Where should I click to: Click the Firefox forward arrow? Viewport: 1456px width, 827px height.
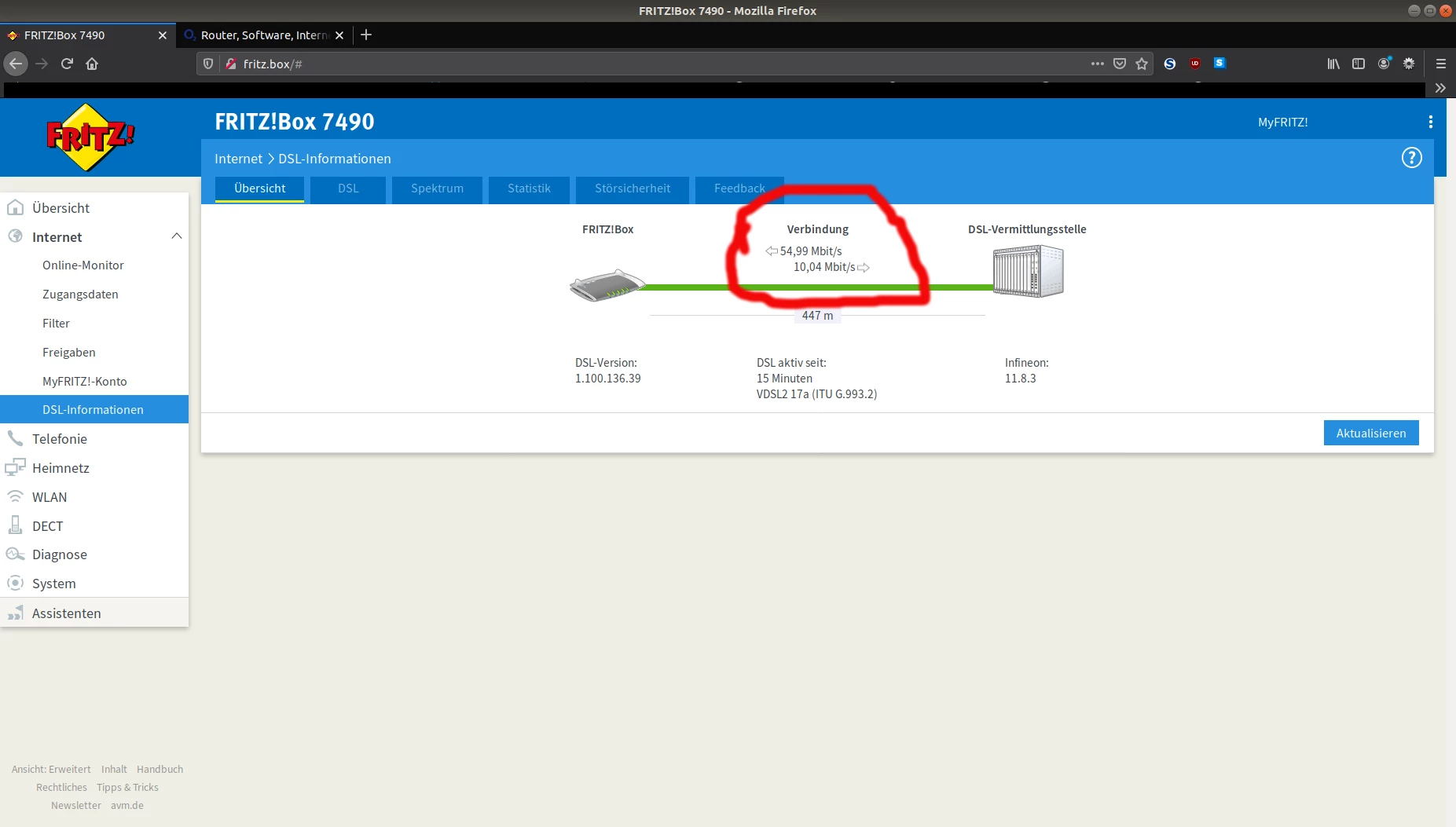coord(42,64)
